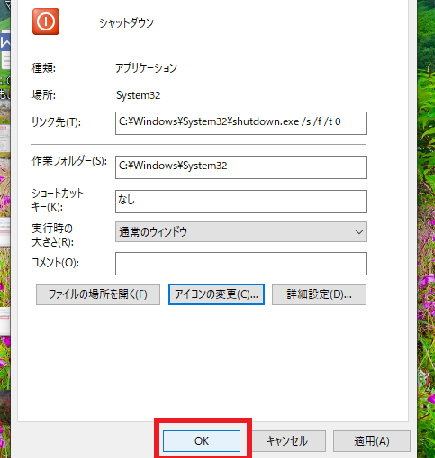Apply changes using 適用(A) button
The width and height of the screenshot is (435, 458).
372,441
